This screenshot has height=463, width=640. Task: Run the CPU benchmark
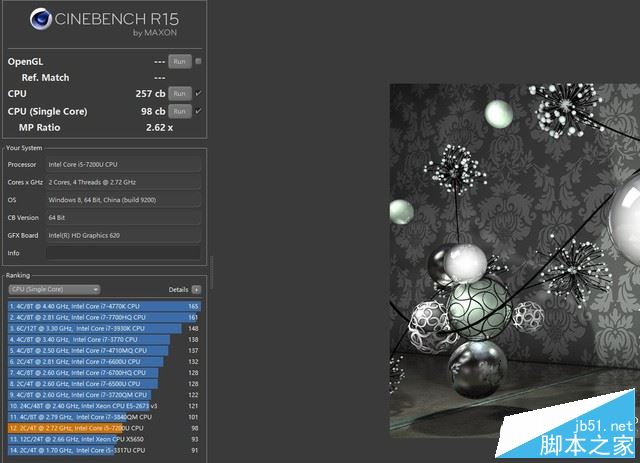point(180,93)
